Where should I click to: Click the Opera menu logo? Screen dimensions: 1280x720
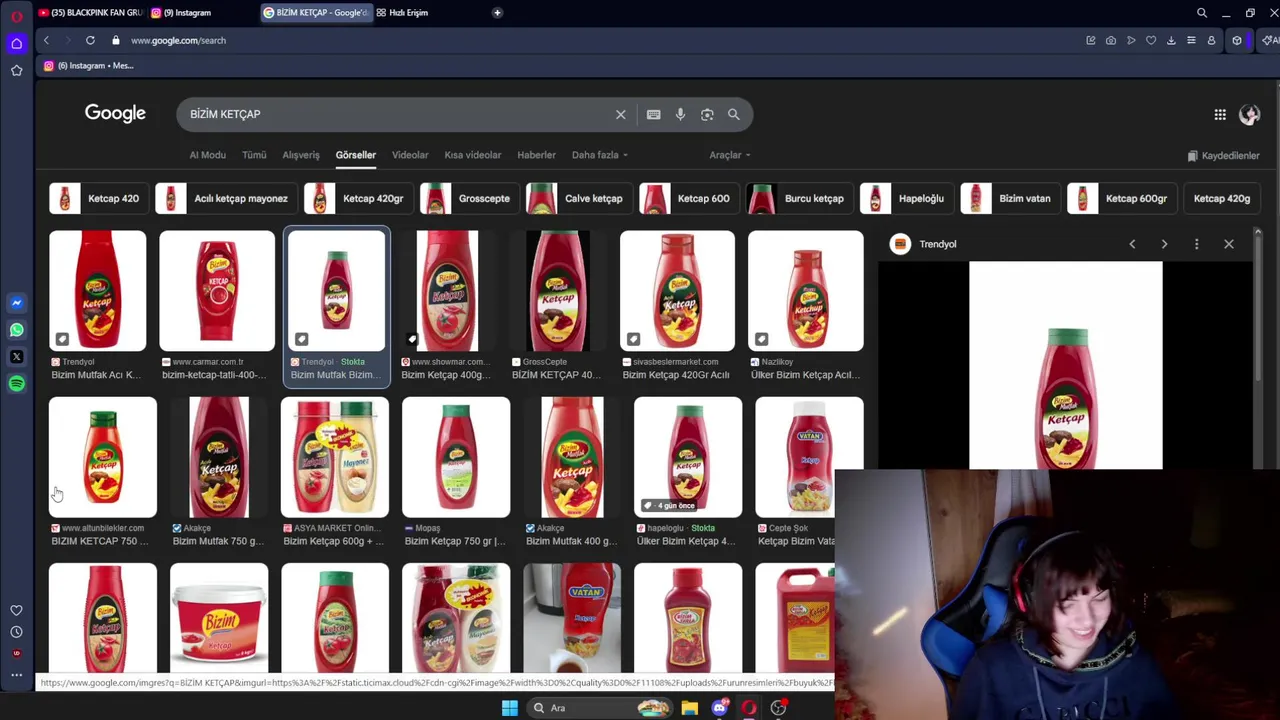pos(16,16)
